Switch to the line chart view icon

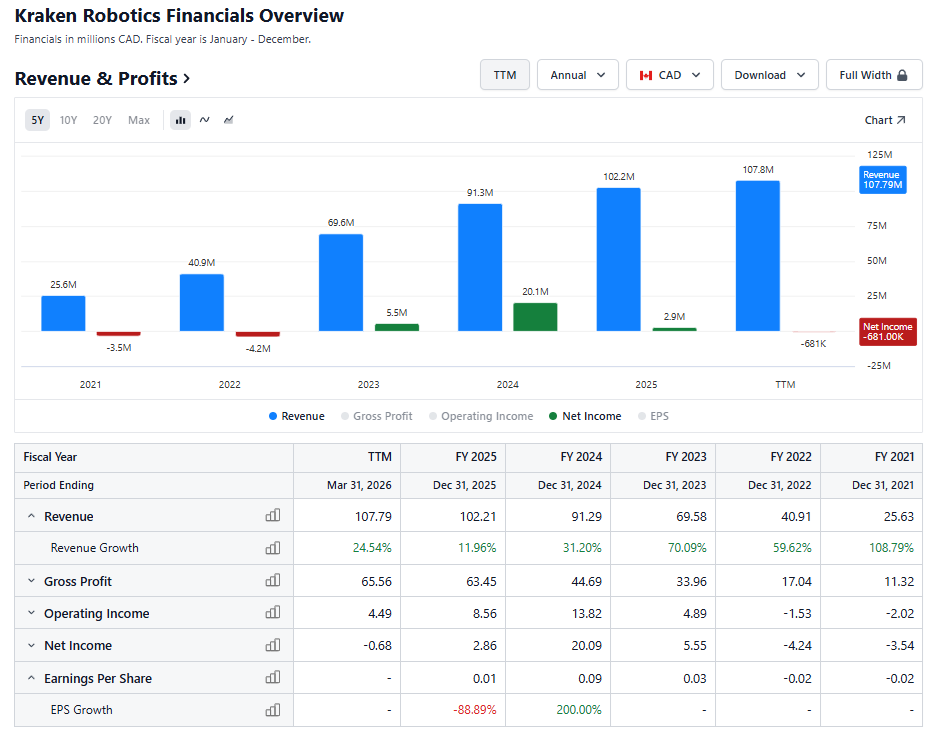204,120
